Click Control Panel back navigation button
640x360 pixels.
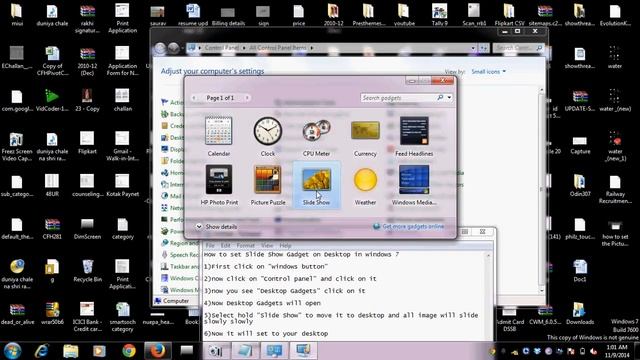[160, 48]
